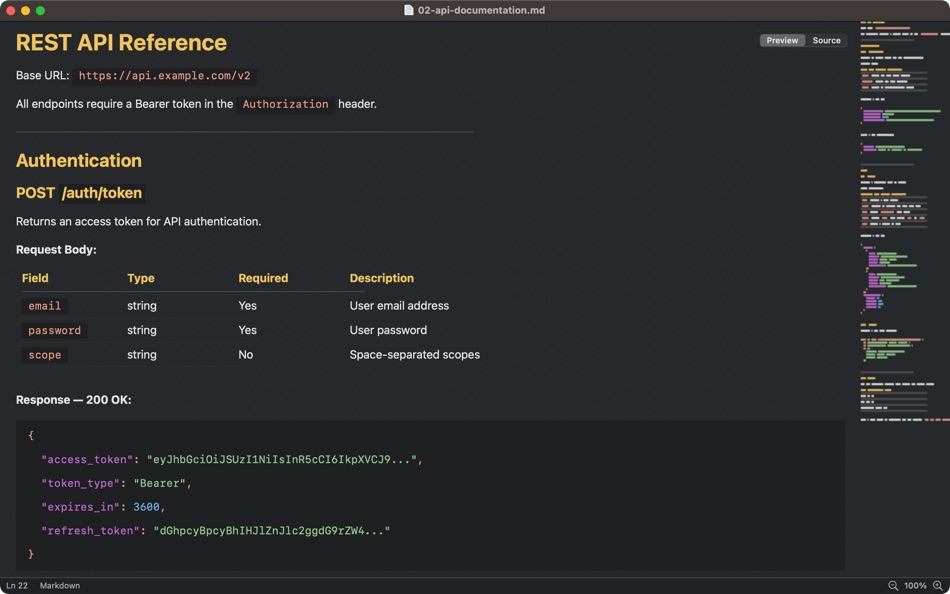Image resolution: width=950 pixels, height=594 pixels.
Task: Click the access_token key in JSON response
Action: pos(87,460)
